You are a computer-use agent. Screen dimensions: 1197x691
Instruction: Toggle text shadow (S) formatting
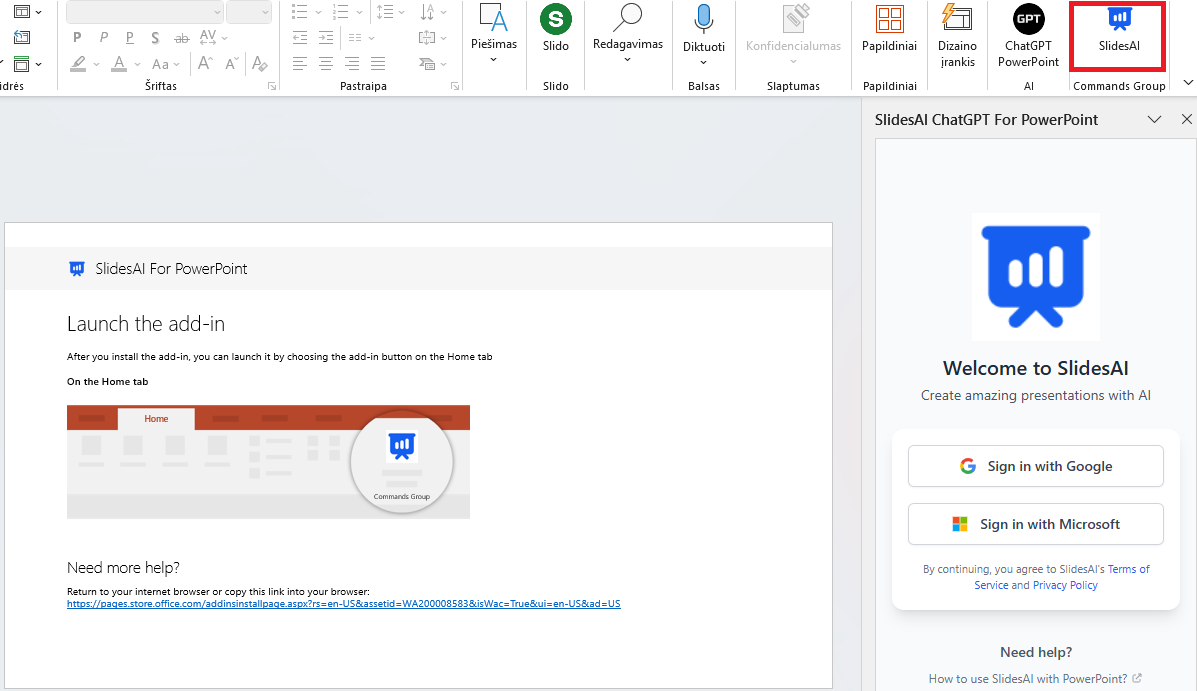(x=155, y=38)
